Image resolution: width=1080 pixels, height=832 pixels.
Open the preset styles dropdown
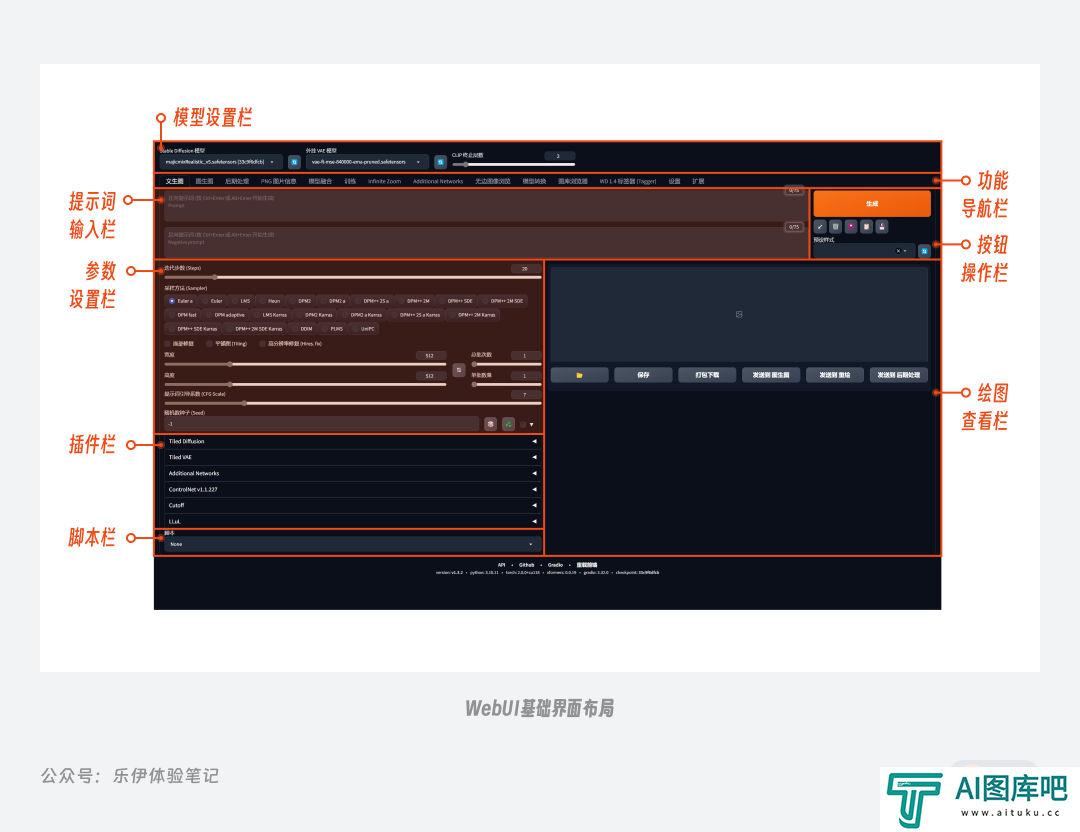864,251
